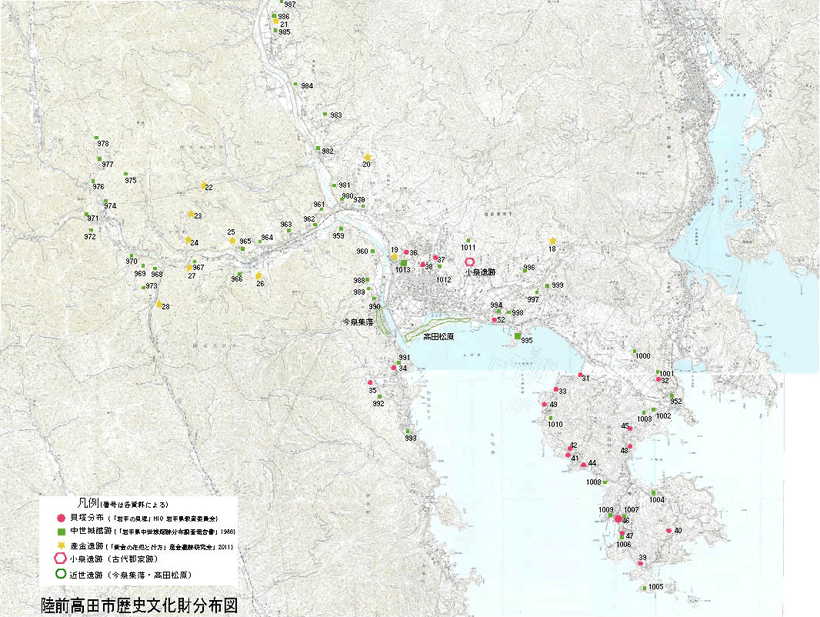This screenshot has width=820, height=617.
Task: Select the large green square marker 1013
Action: click(x=404, y=263)
